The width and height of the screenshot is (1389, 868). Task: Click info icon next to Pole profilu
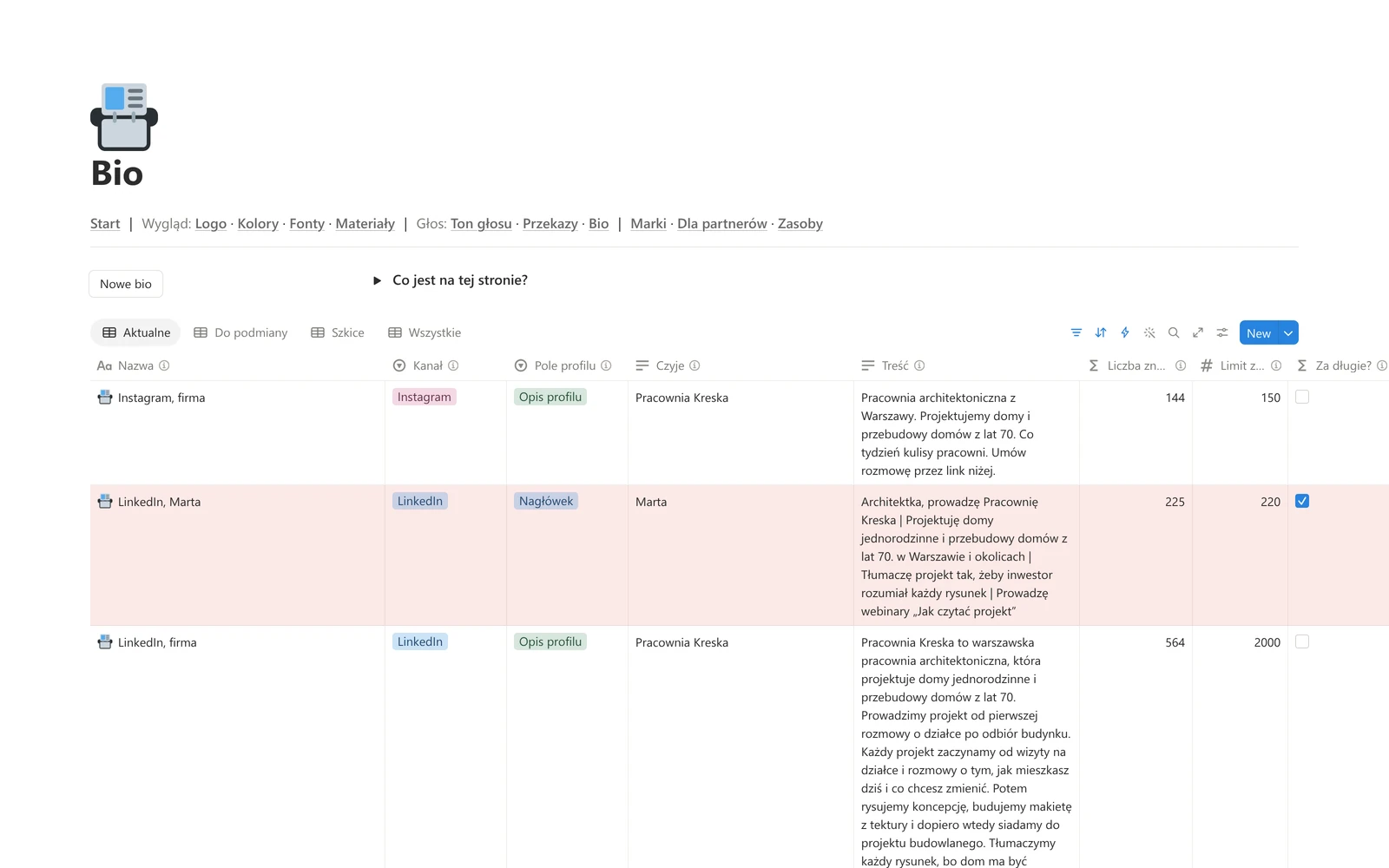point(606,365)
